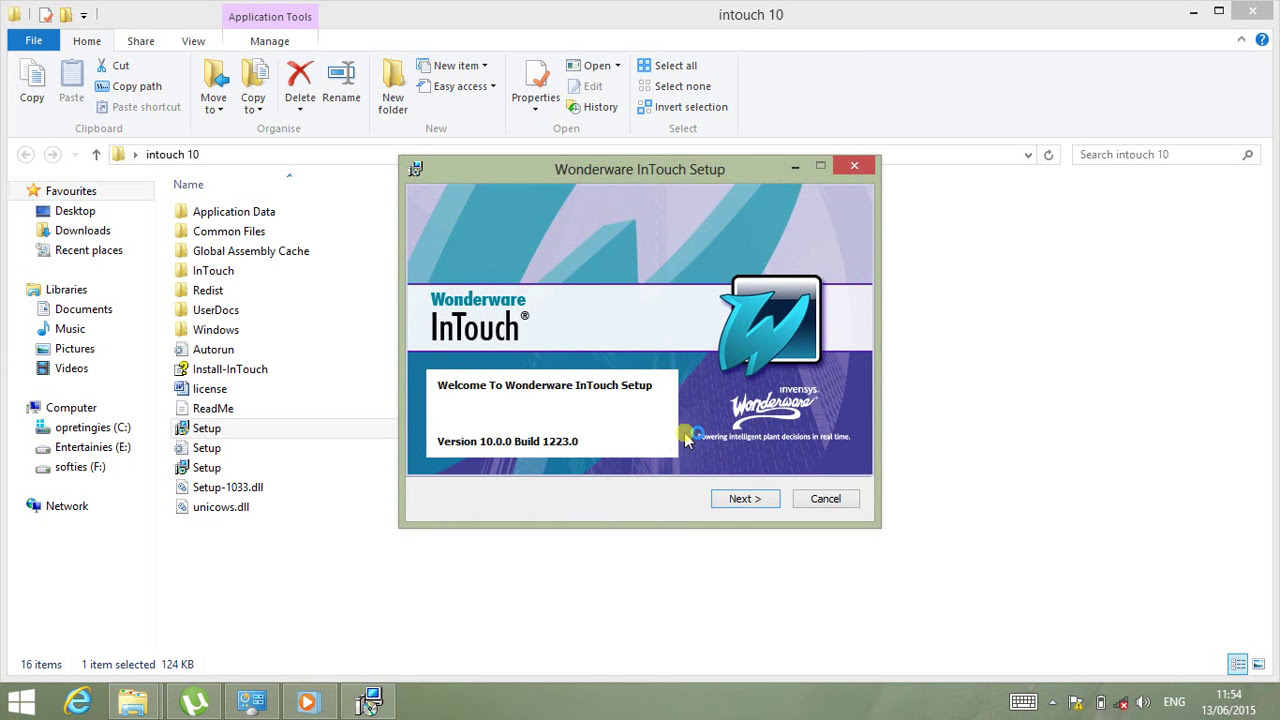The height and width of the screenshot is (720, 1280).
Task: Create a New folder
Action: click(x=393, y=87)
